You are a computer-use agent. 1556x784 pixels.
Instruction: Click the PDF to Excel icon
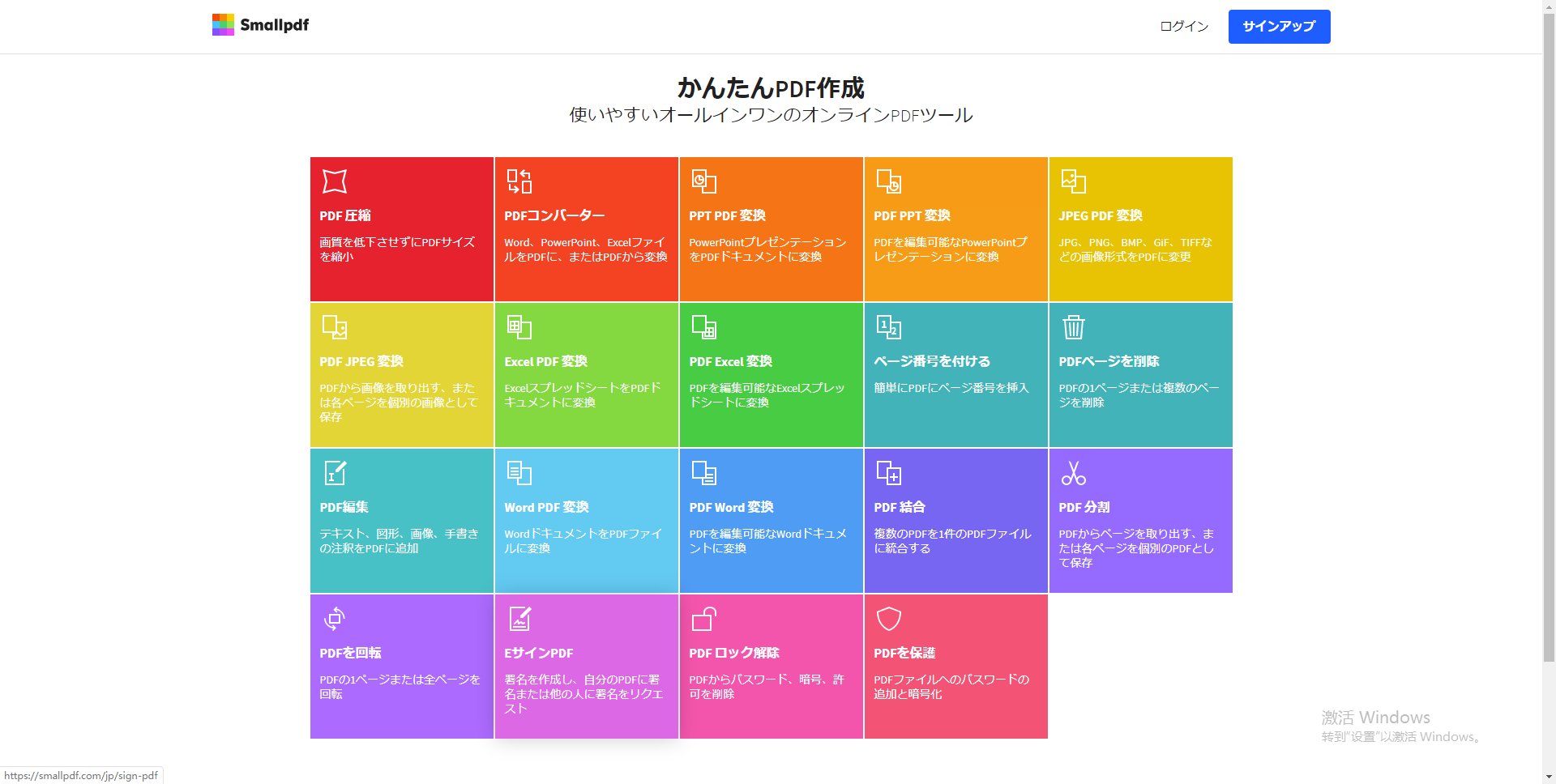704,327
